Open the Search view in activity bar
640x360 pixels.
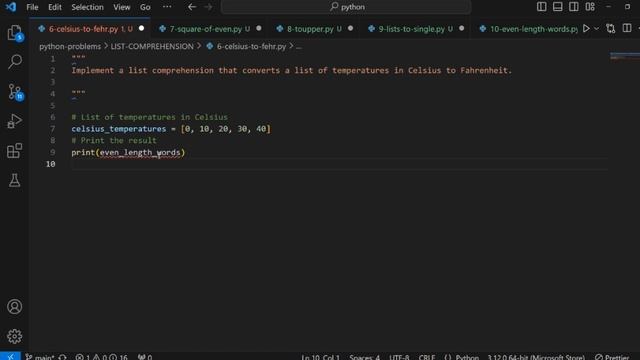click(x=15, y=62)
